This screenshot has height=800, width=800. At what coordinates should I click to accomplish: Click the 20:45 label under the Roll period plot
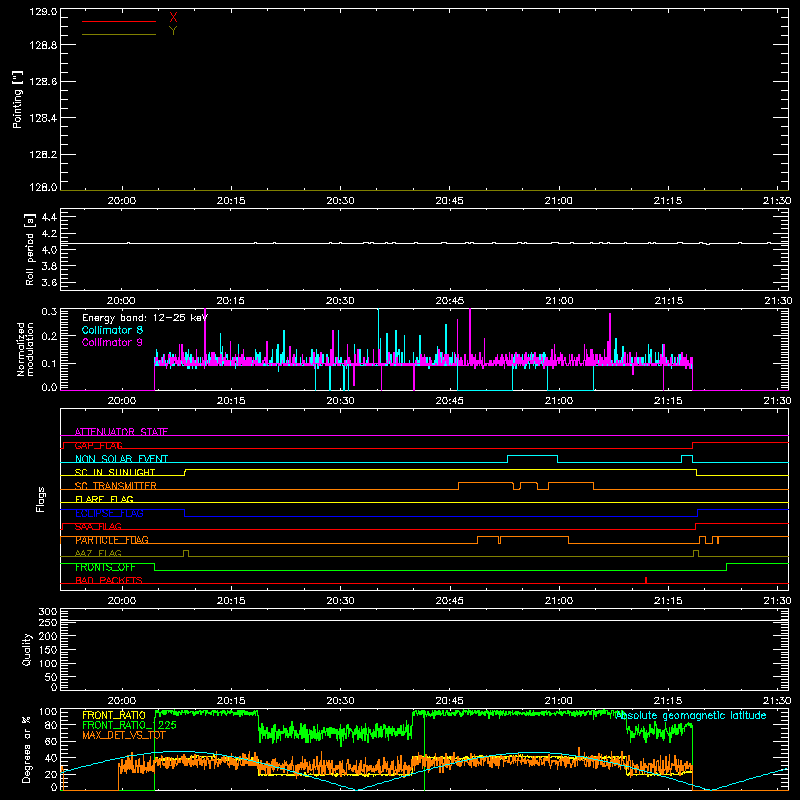(450, 301)
